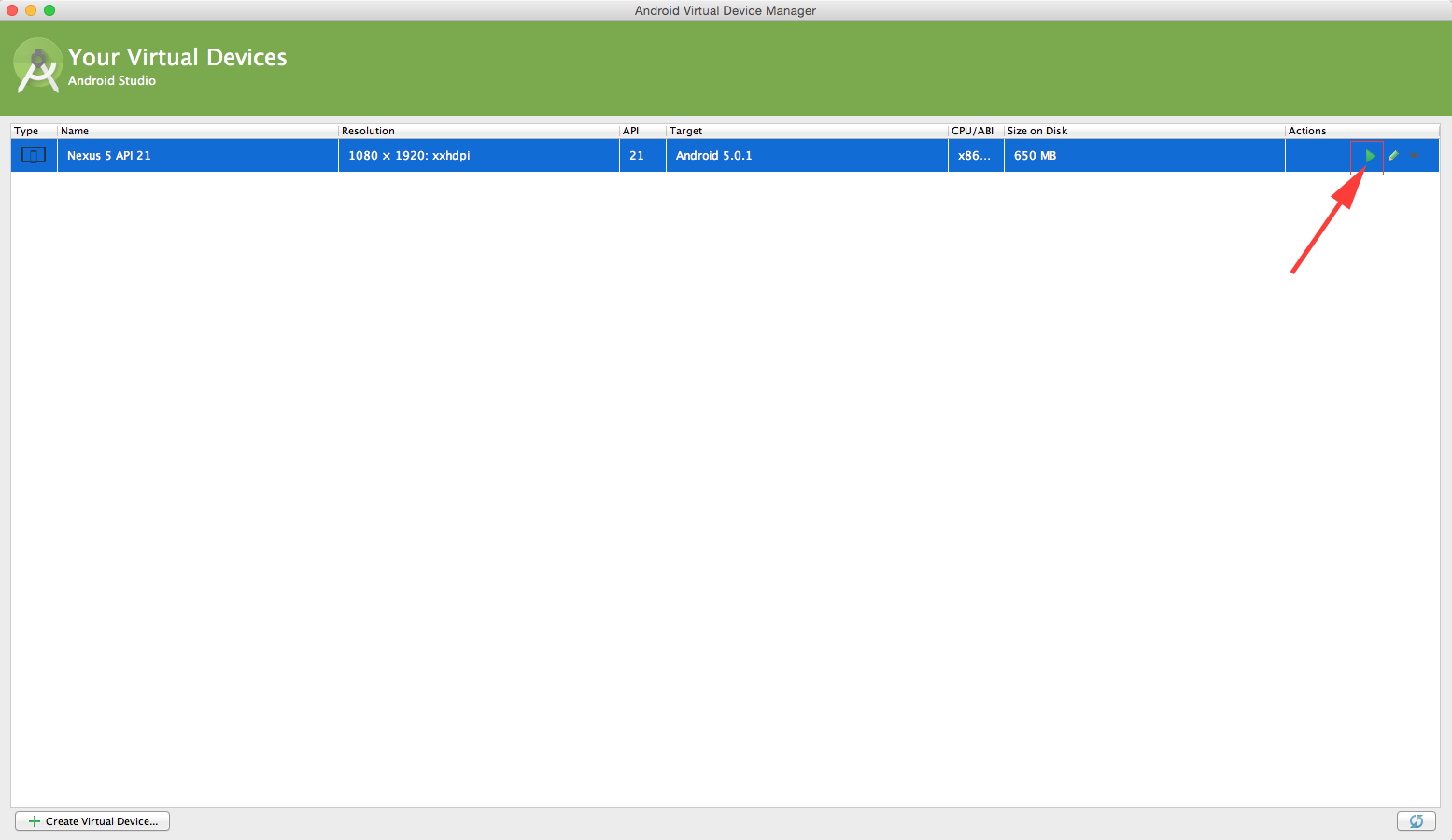Screen dimensions: 1452x840
Task: Sort by the API column header
Action: [642, 131]
